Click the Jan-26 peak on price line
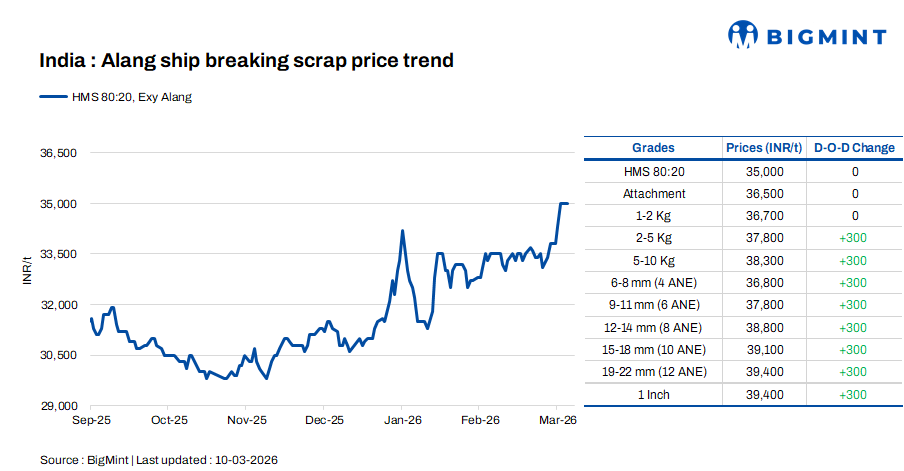 [x=402, y=231]
